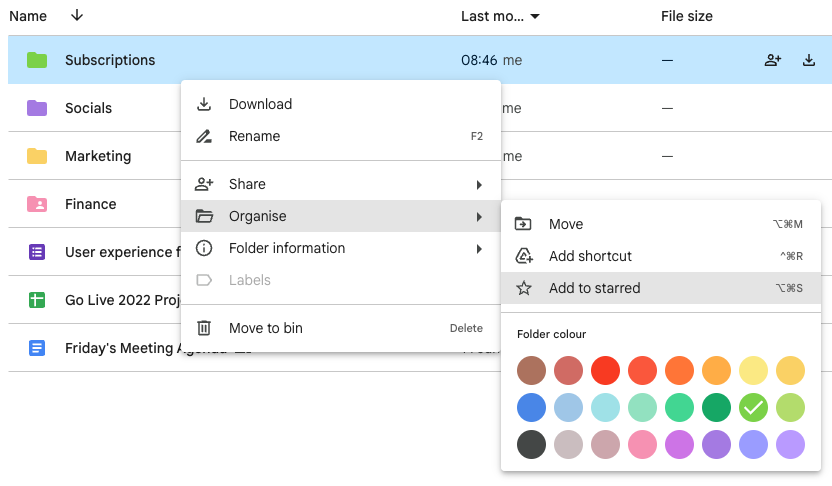Click the Folder information info icon
Image resolution: width=832 pixels, height=486 pixels.
[x=204, y=248]
